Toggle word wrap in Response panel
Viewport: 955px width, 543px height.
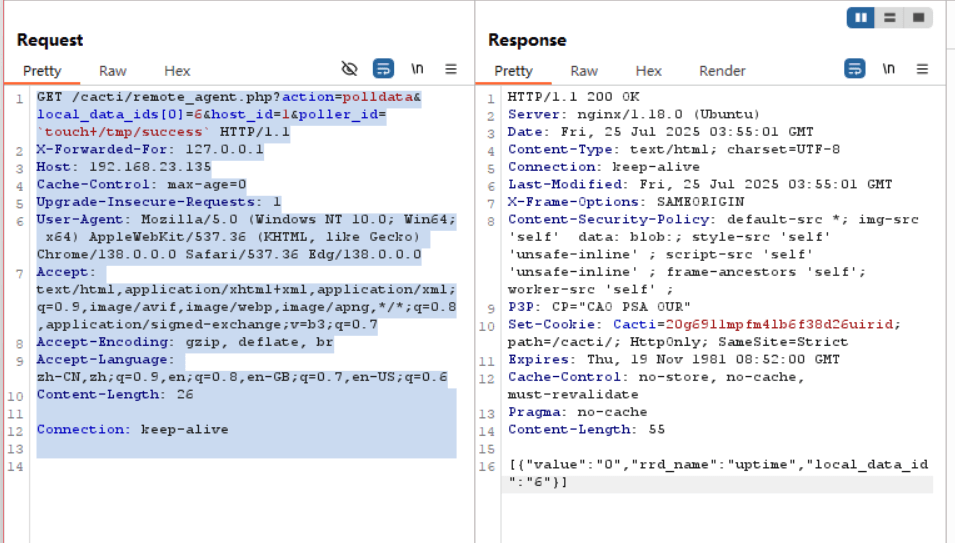[x=855, y=69]
